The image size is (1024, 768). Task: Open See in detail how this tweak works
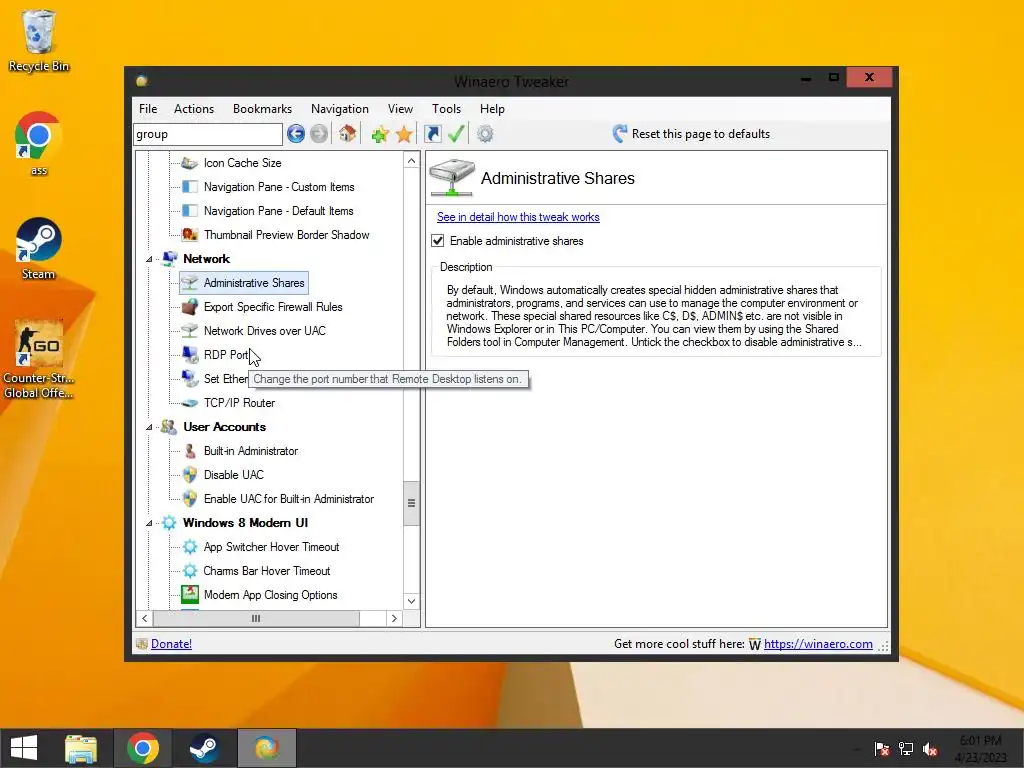[x=518, y=217]
